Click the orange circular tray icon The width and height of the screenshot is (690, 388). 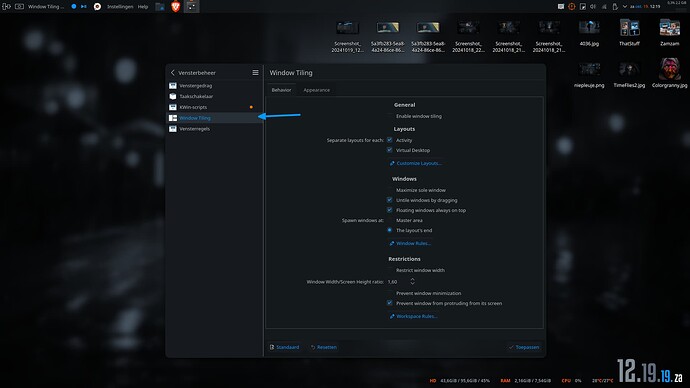pyautogui.click(x=572, y=7)
